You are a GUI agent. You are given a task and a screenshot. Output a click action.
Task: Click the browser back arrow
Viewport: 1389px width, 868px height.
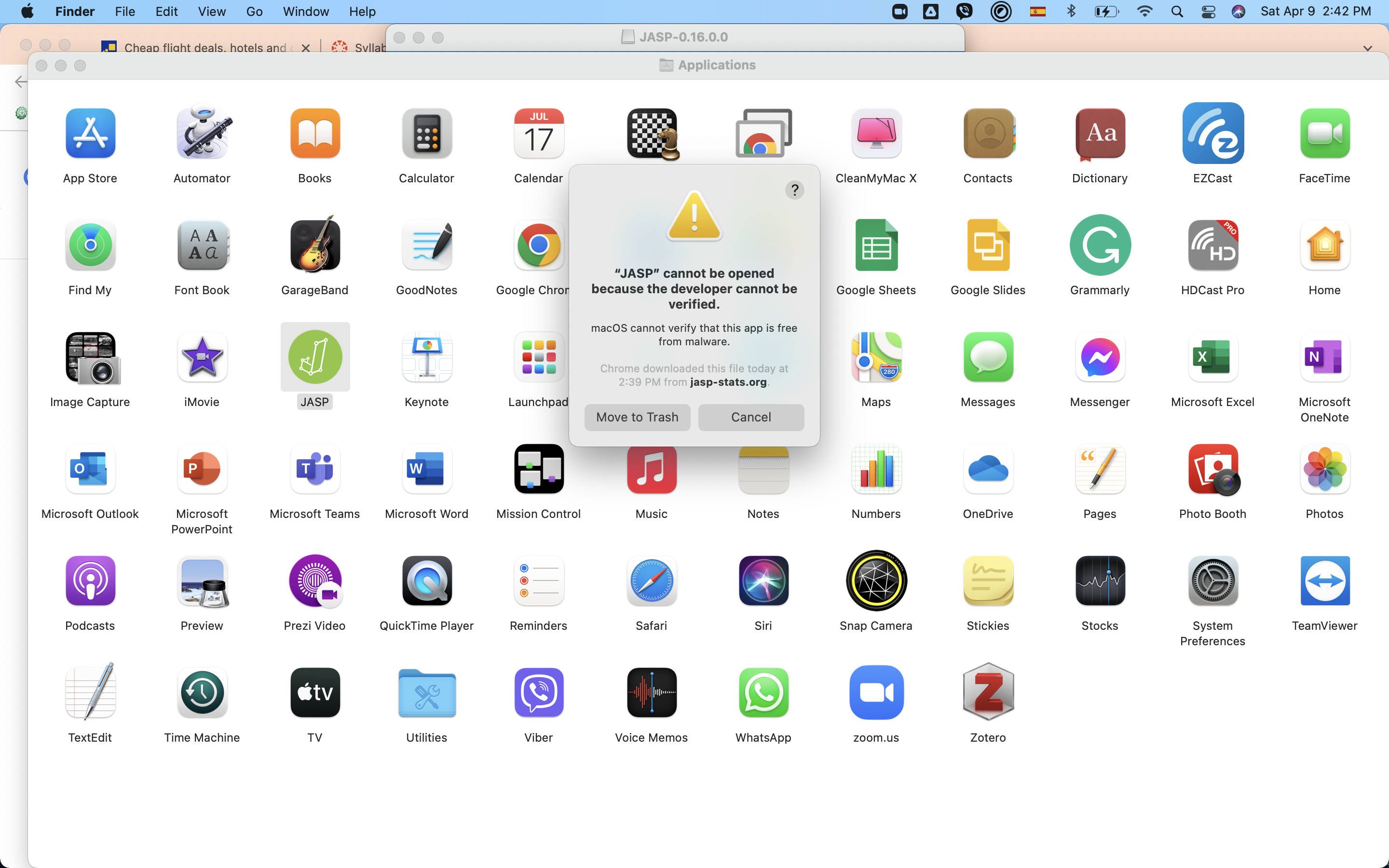point(21,81)
